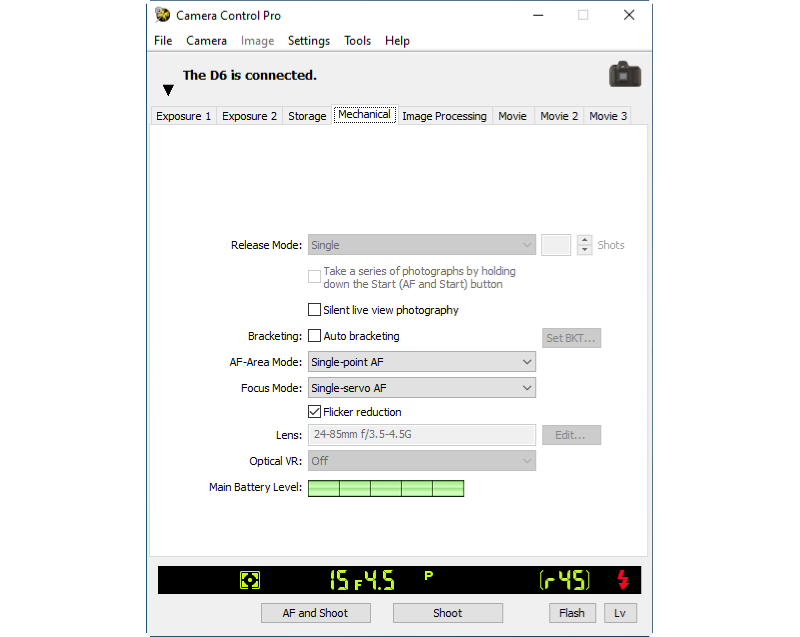The image size is (800, 637).
Task: Select the Mechanical tab
Action: click(365, 114)
